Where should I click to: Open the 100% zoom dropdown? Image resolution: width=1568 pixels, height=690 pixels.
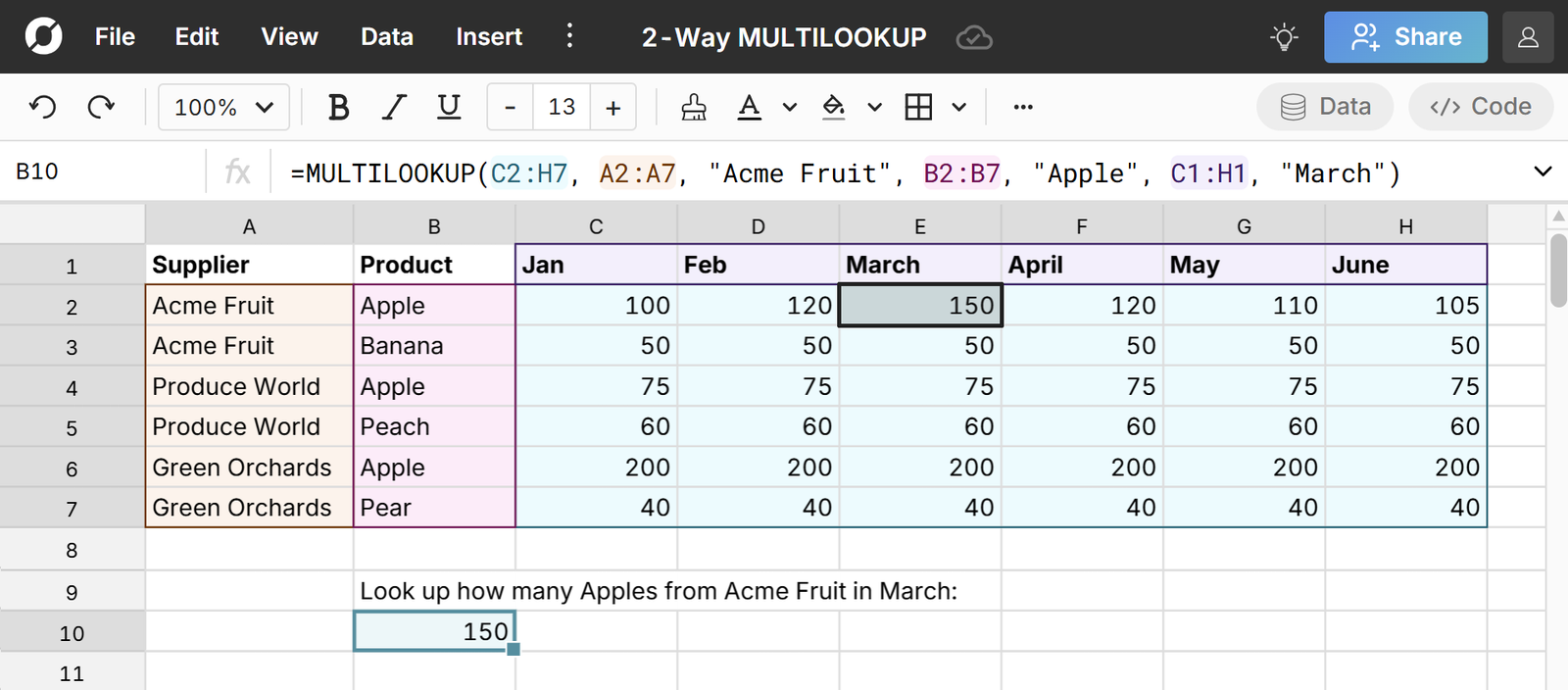point(223,107)
